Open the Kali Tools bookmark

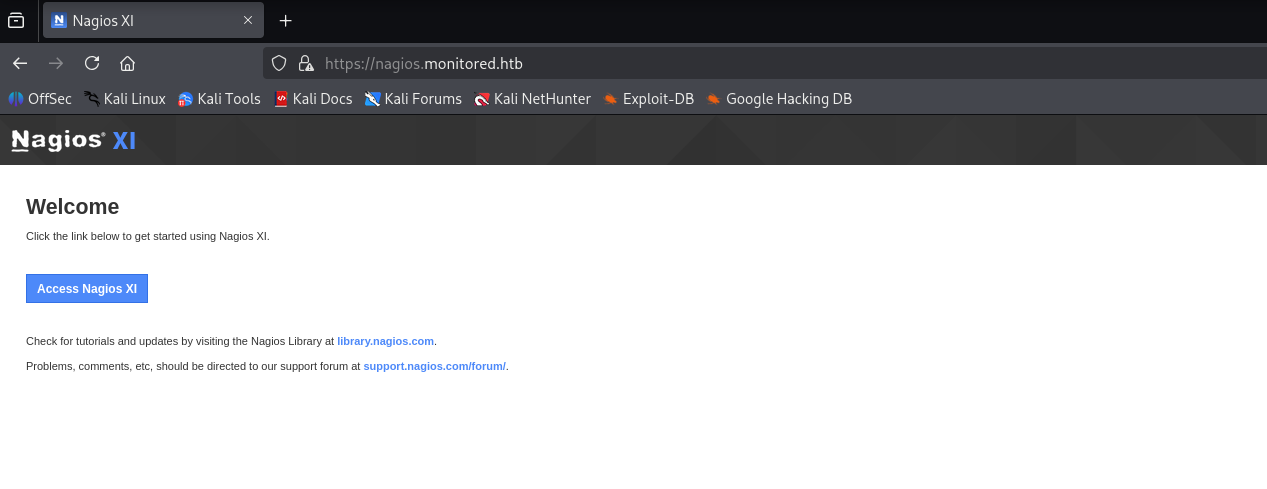219,98
